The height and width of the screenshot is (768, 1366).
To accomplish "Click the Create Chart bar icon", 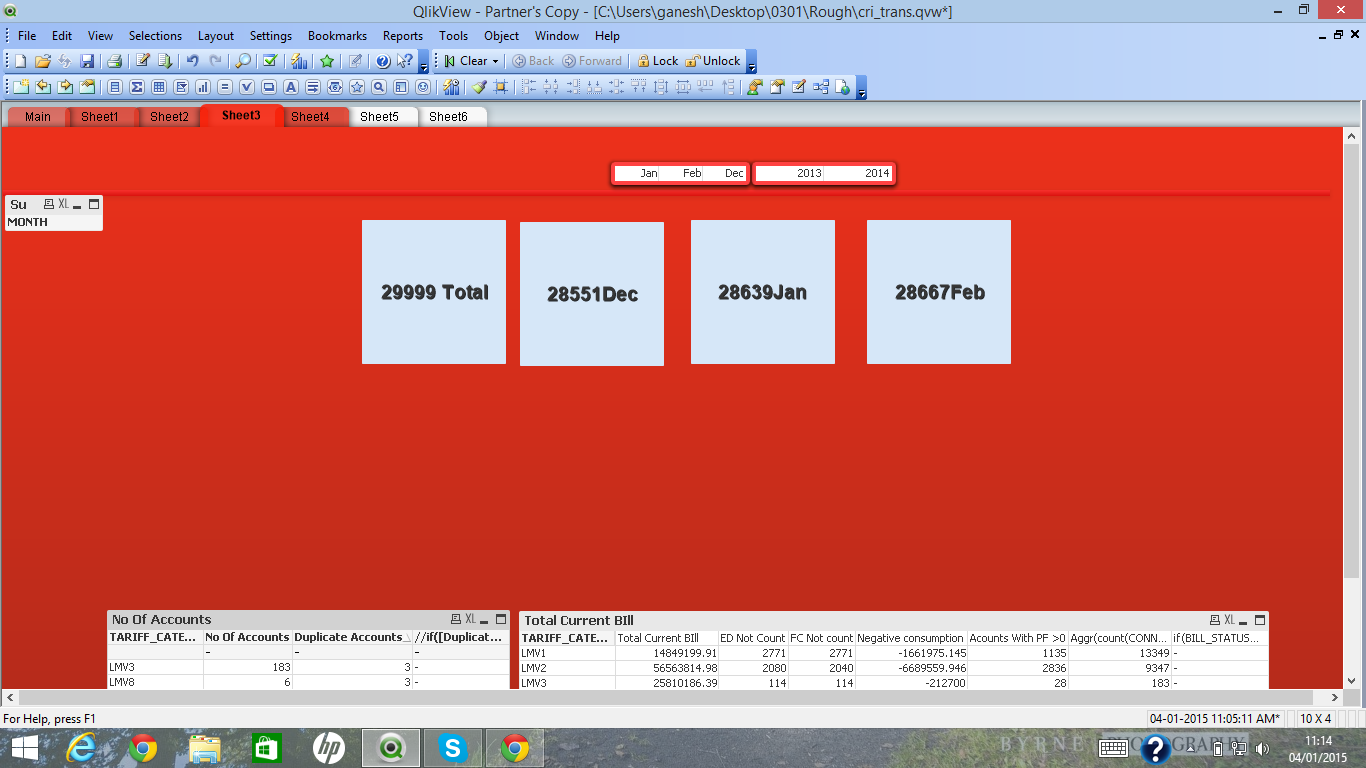I will [x=203, y=87].
